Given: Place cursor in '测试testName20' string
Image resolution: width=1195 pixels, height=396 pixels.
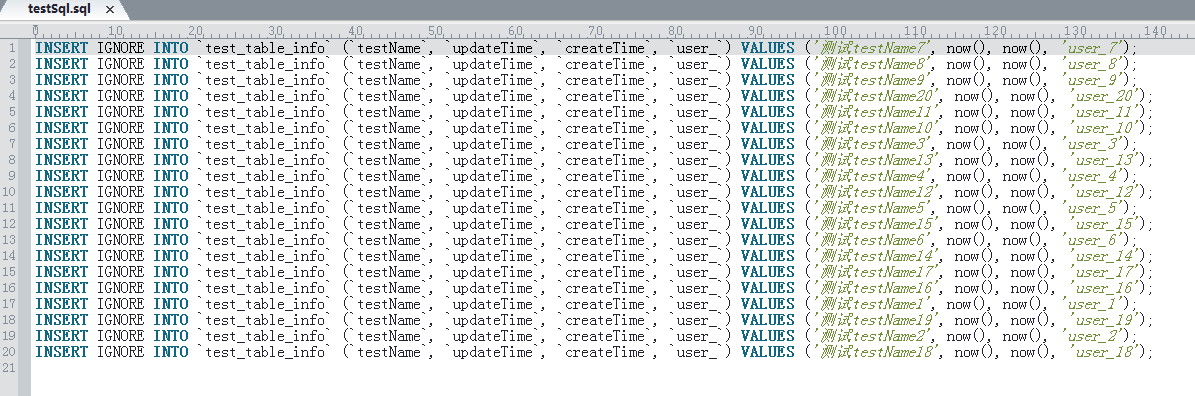Looking at the screenshot, I should (x=876, y=96).
